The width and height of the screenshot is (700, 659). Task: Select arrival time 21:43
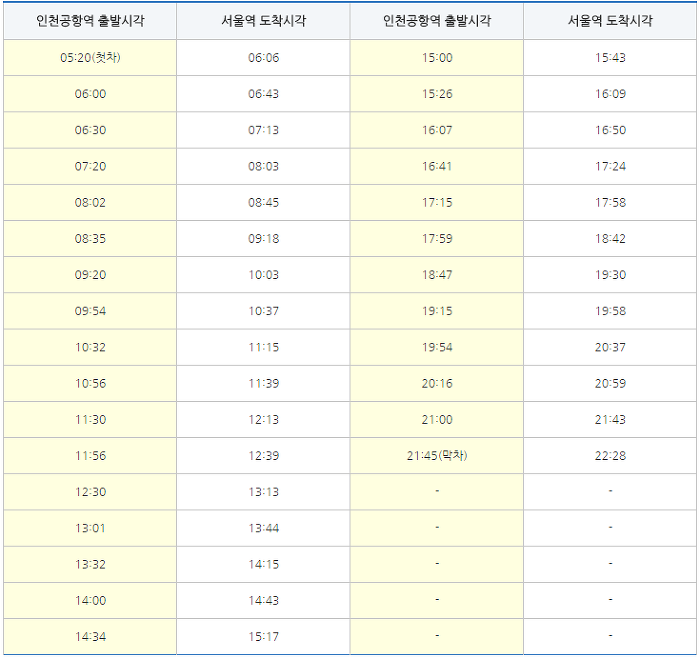tap(610, 420)
